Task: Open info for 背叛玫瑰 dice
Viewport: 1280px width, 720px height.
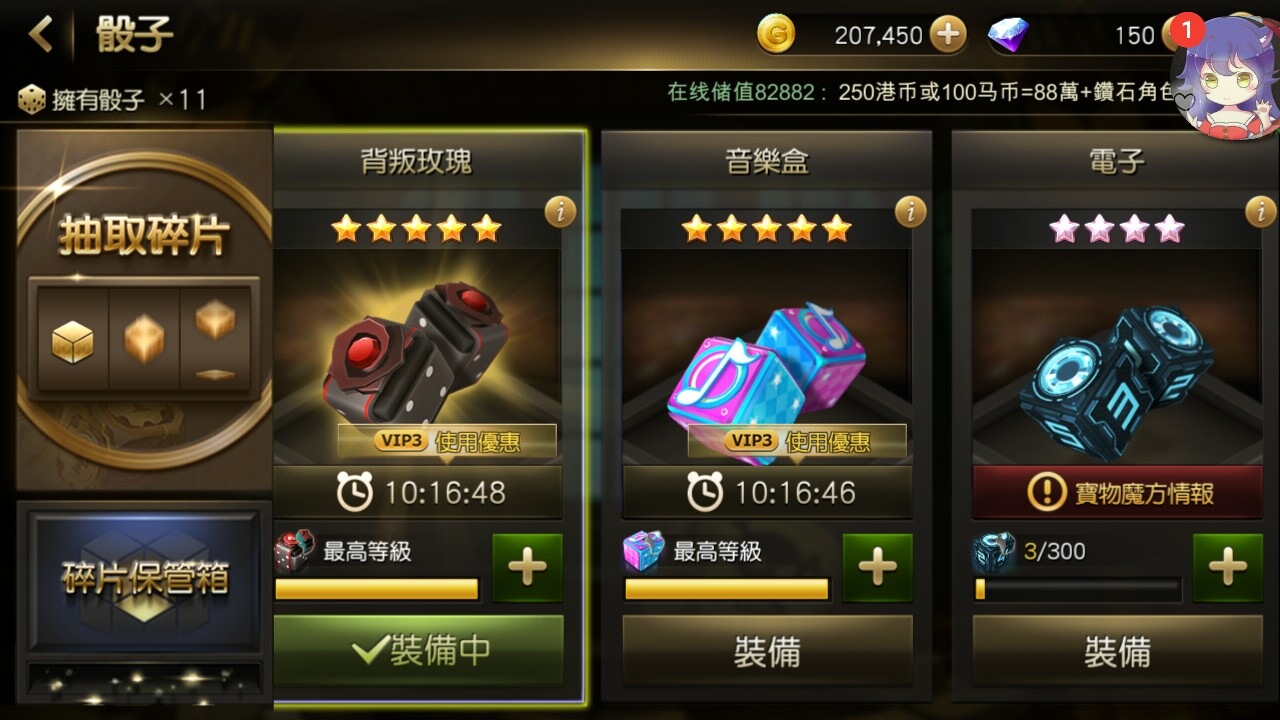Action: point(560,212)
